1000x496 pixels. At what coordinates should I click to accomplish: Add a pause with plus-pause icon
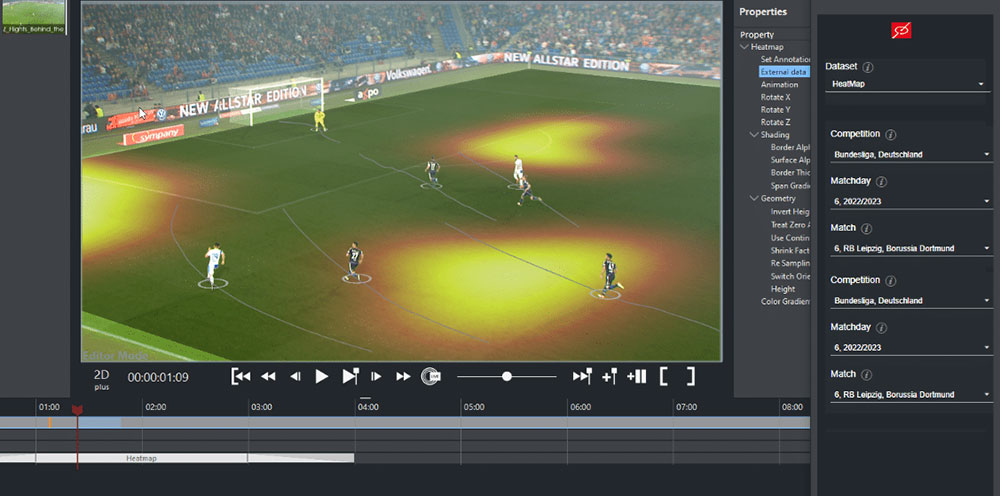point(637,376)
